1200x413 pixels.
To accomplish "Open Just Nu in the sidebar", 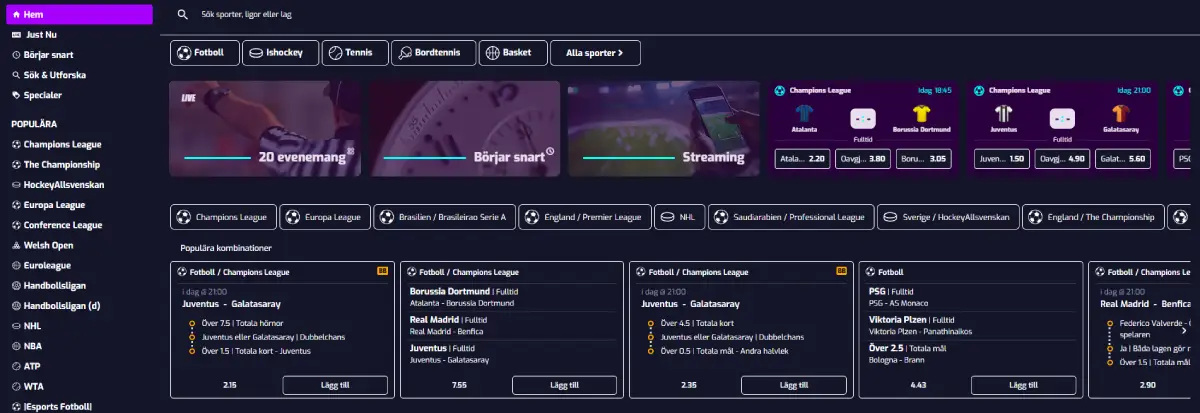I will pyautogui.click(x=41, y=34).
